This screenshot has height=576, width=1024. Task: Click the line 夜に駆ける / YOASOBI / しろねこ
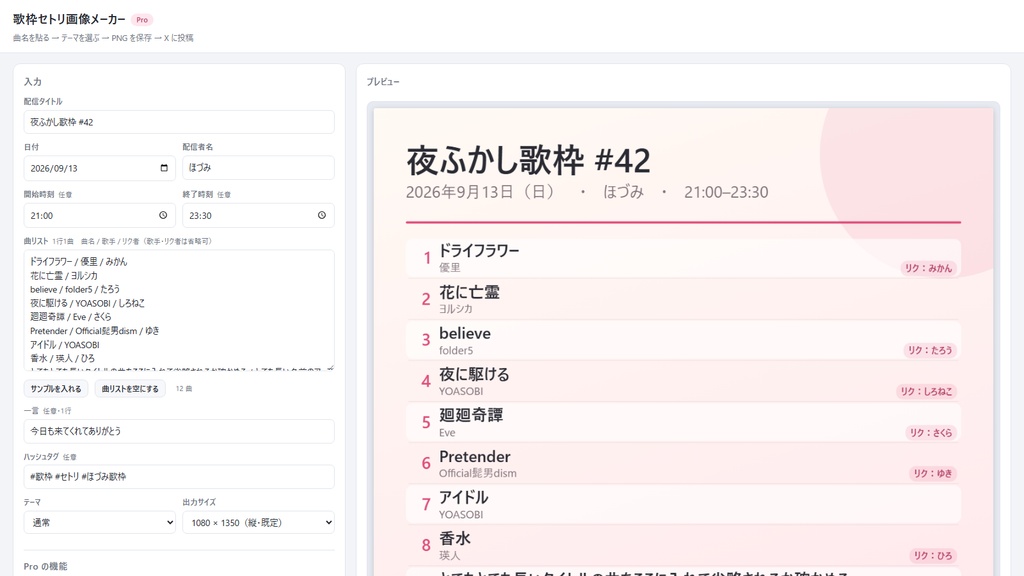(x=88, y=303)
